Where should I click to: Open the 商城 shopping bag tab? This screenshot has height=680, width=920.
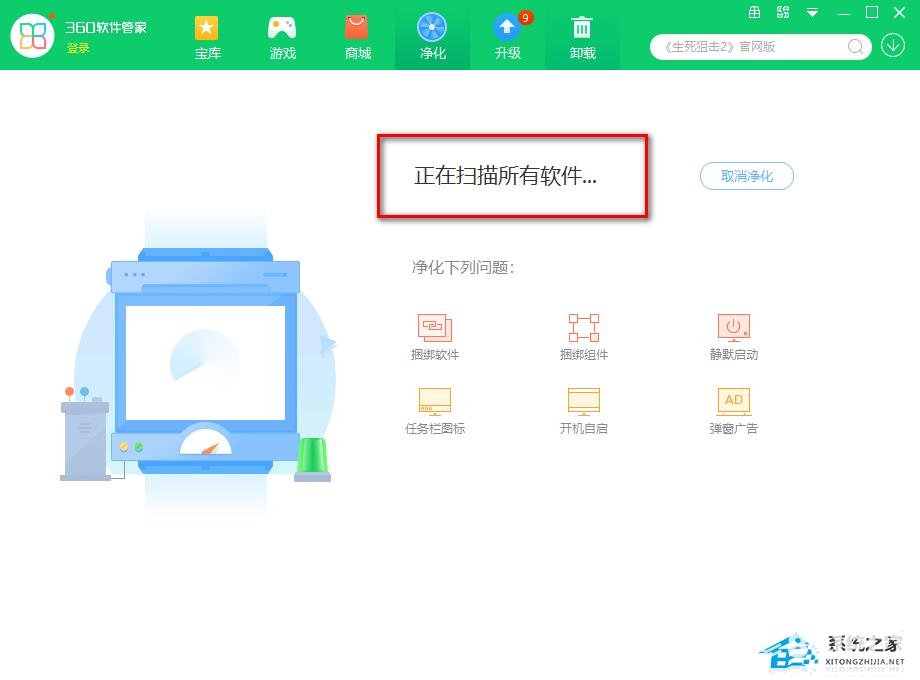[357, 36]
